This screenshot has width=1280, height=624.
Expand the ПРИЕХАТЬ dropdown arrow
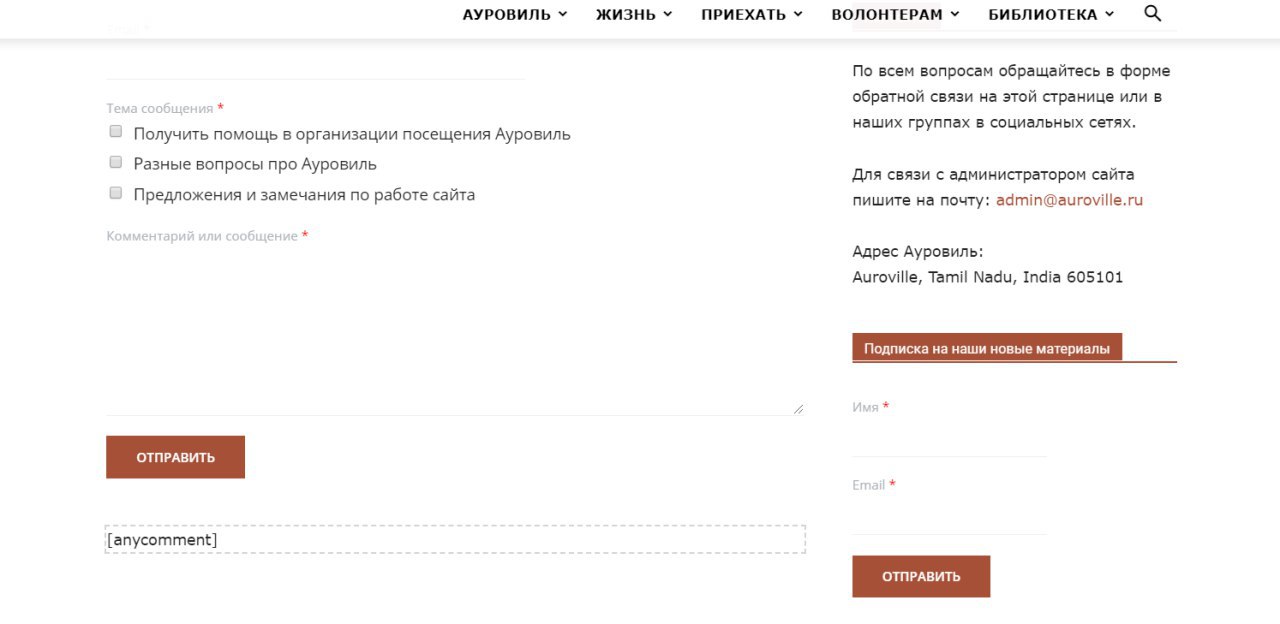tap(798, 14)
